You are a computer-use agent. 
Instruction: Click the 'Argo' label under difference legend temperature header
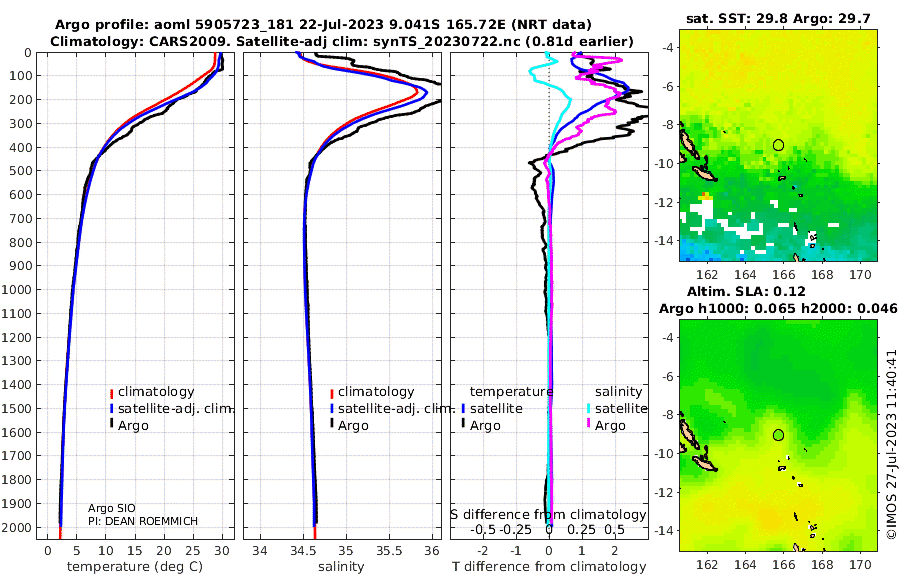point(485,426)
